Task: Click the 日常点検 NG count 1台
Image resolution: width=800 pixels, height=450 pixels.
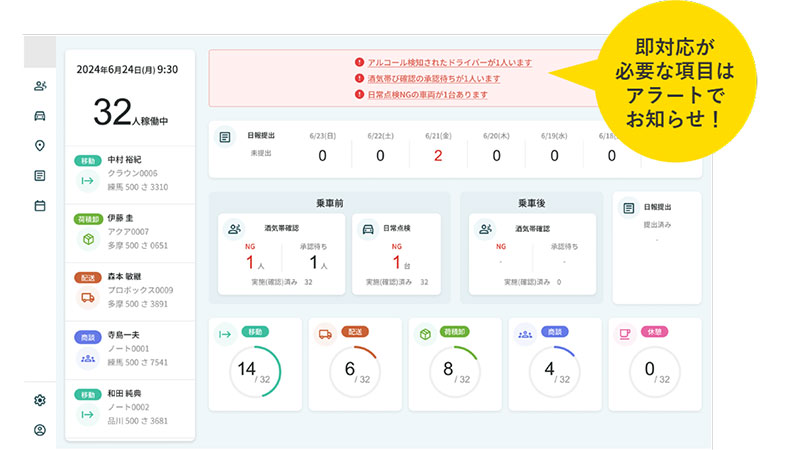Action: 402,263
